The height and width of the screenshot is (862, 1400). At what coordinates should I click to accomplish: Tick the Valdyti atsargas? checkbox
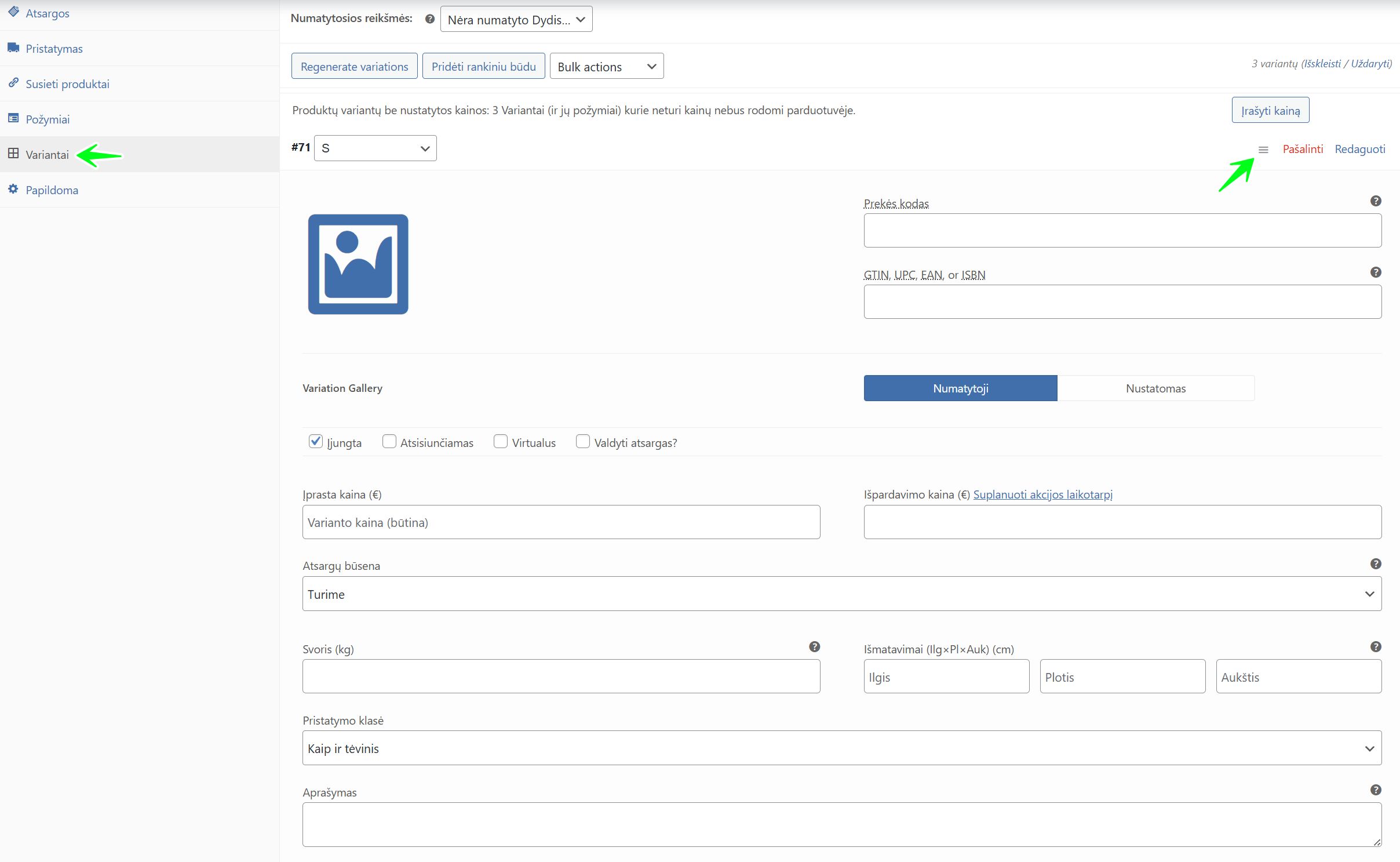pos(583,442)
